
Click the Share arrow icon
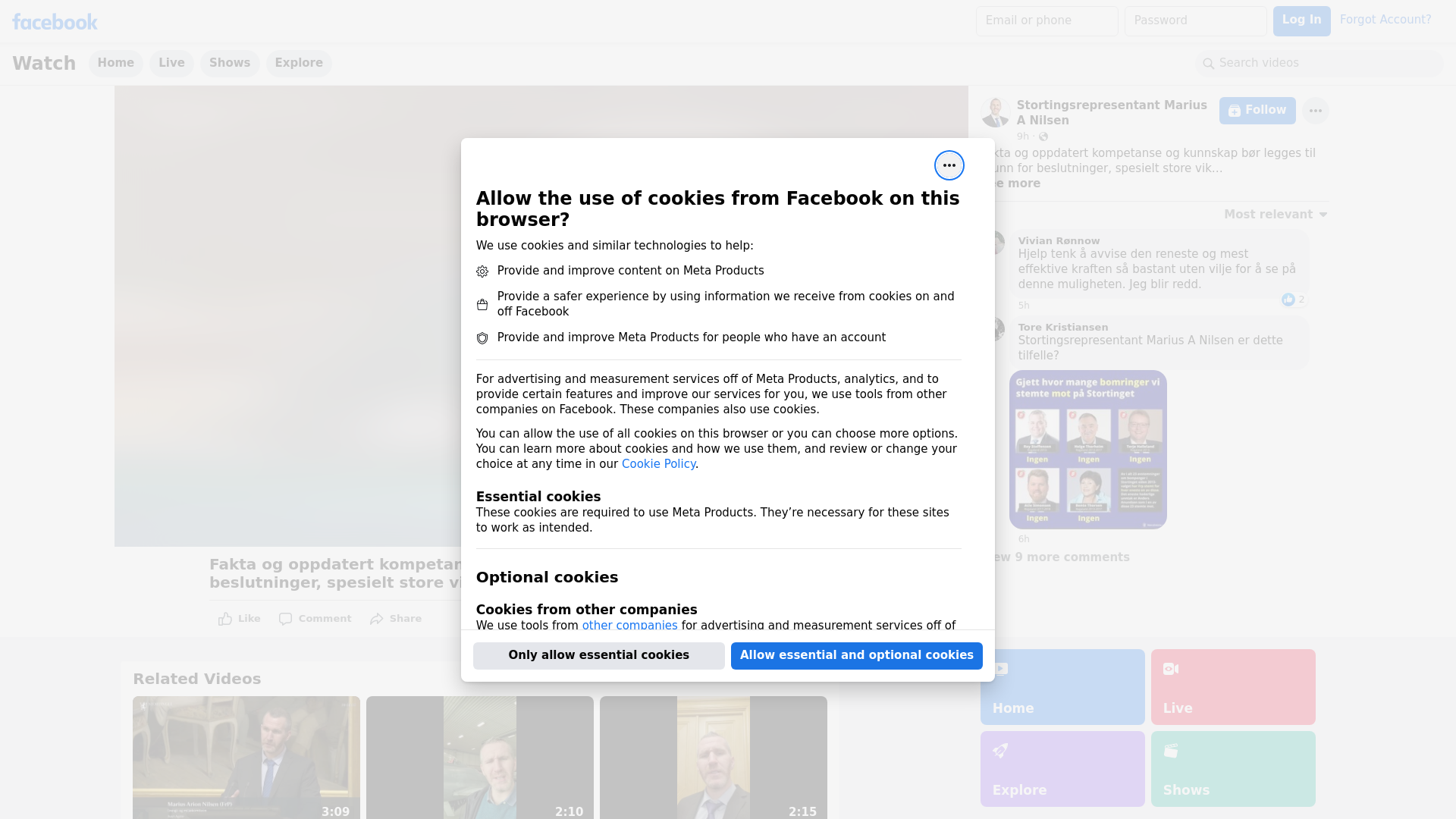point(377,619)
